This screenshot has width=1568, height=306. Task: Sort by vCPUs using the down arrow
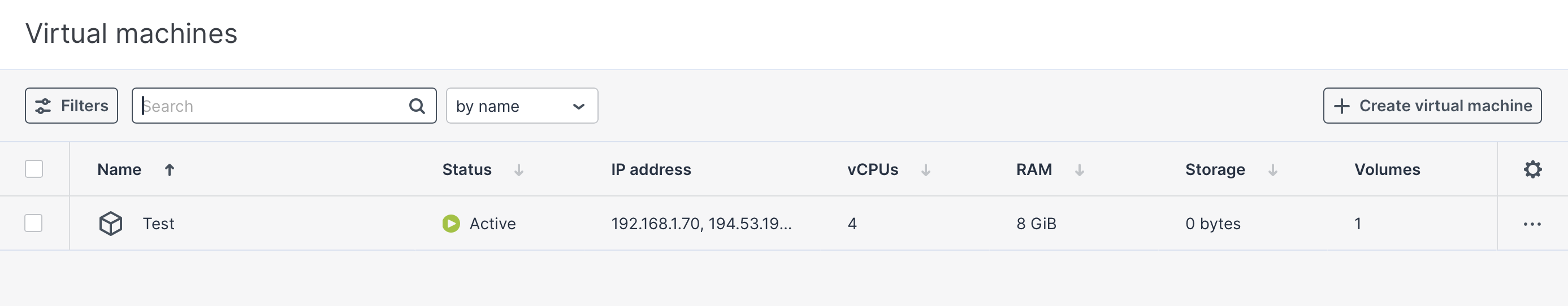click(925, 170)
